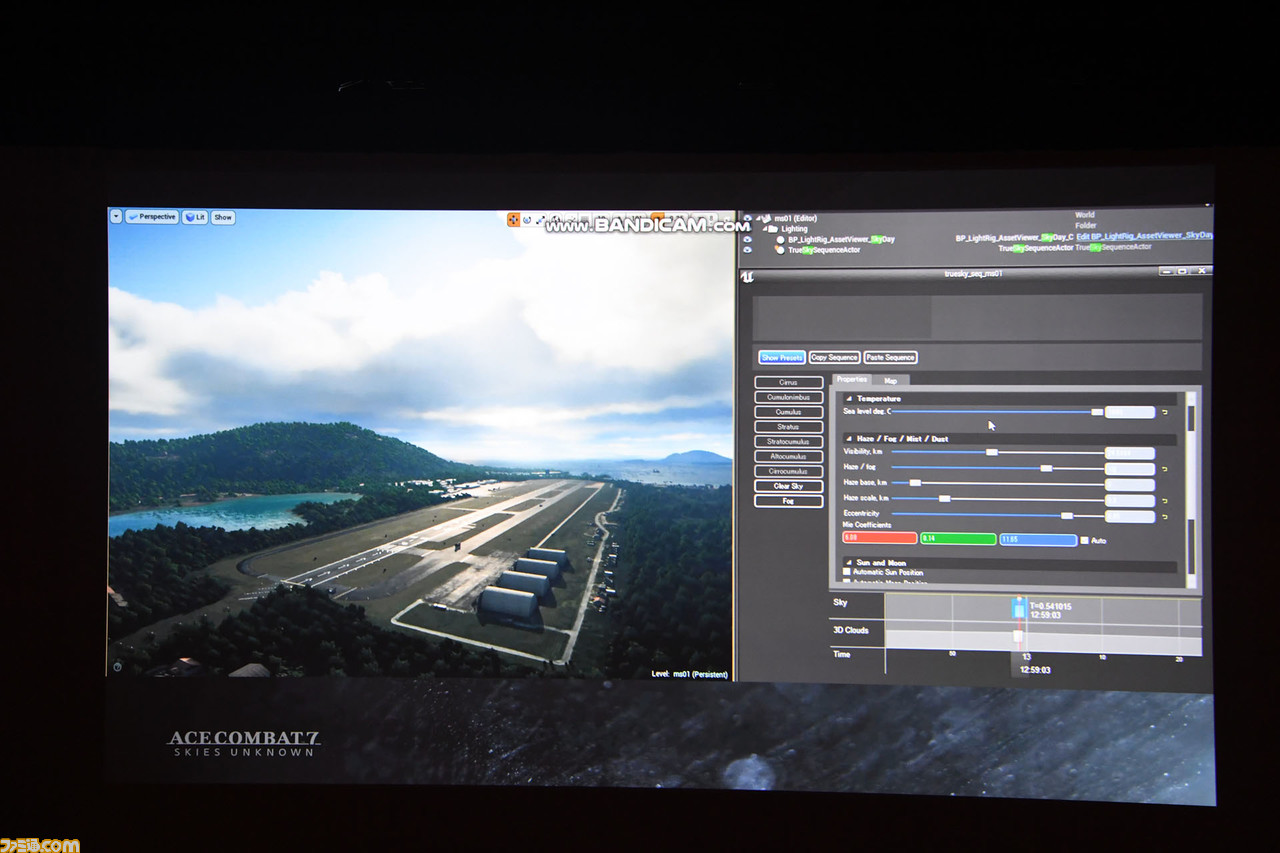Screen dimensions: 1280x853
Task: Collapse the Haze / Fog / Mist / Dust section
Action: [849, 438]
